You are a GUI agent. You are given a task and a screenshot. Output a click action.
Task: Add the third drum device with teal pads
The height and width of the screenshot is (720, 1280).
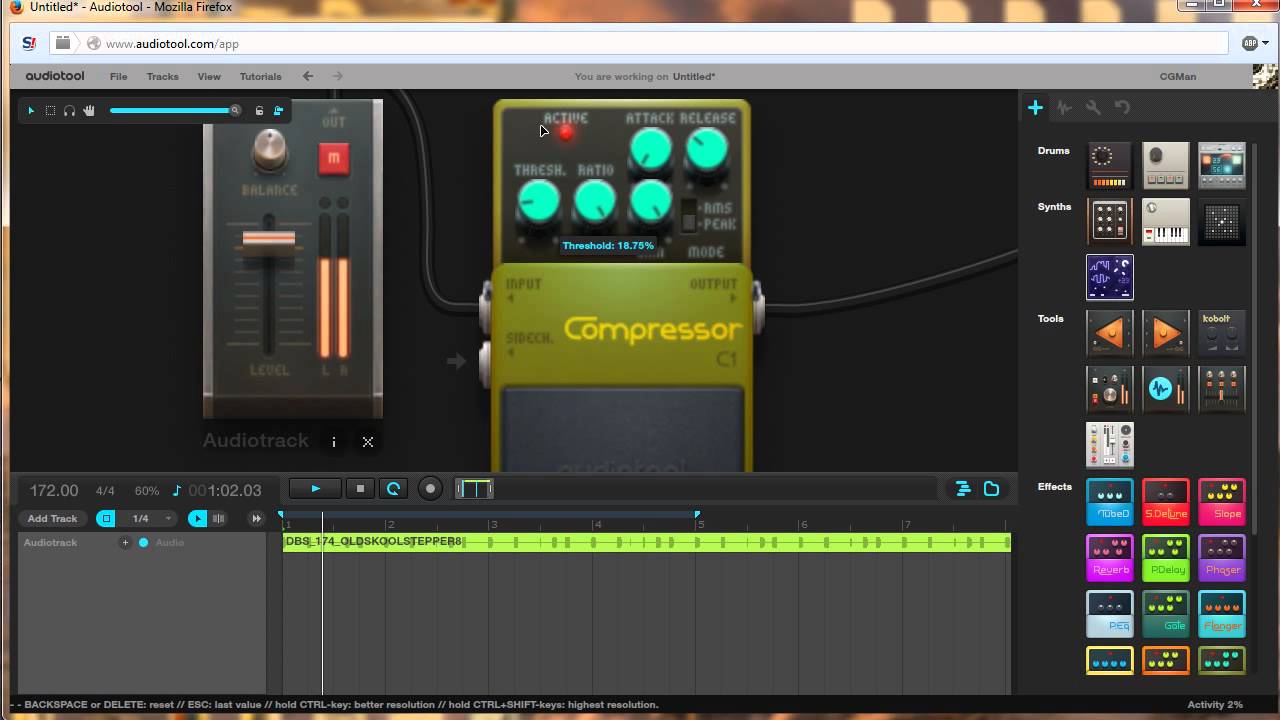(x=1222, y=166)
